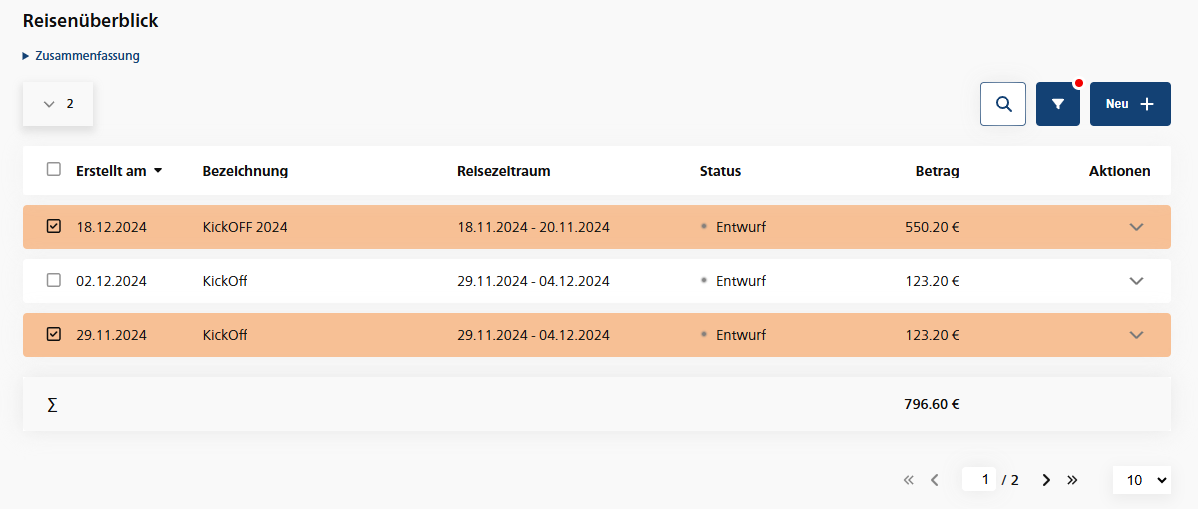Go to the first page
The width and height of the screenshot is (1198, 509).
click(908, 480)
